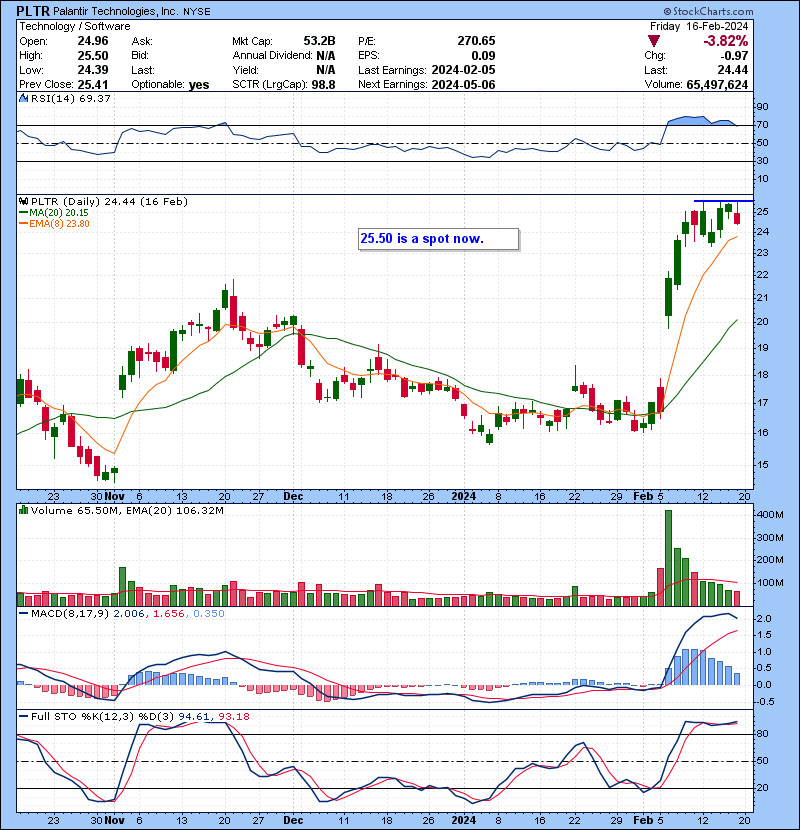800x830 pixels.
Task: Click the 2024 label on the price date axis
Action: (x=464, y=497)
